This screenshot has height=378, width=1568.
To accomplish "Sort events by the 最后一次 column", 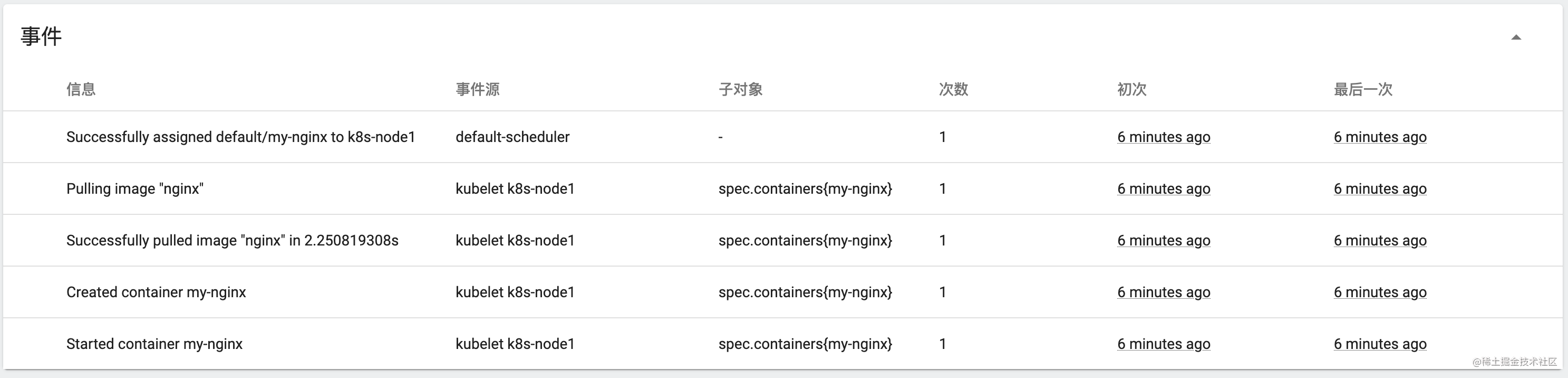I will tap(1362, 89).
